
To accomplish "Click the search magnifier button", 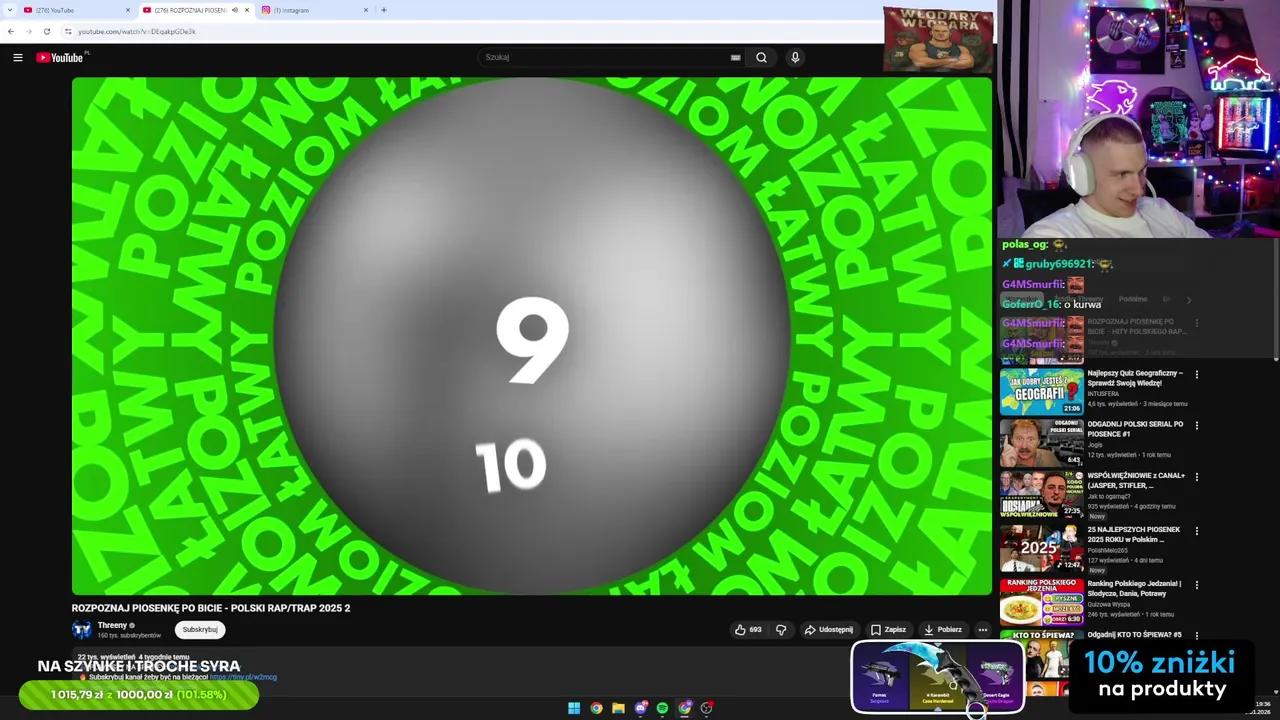I will (761, 57).
